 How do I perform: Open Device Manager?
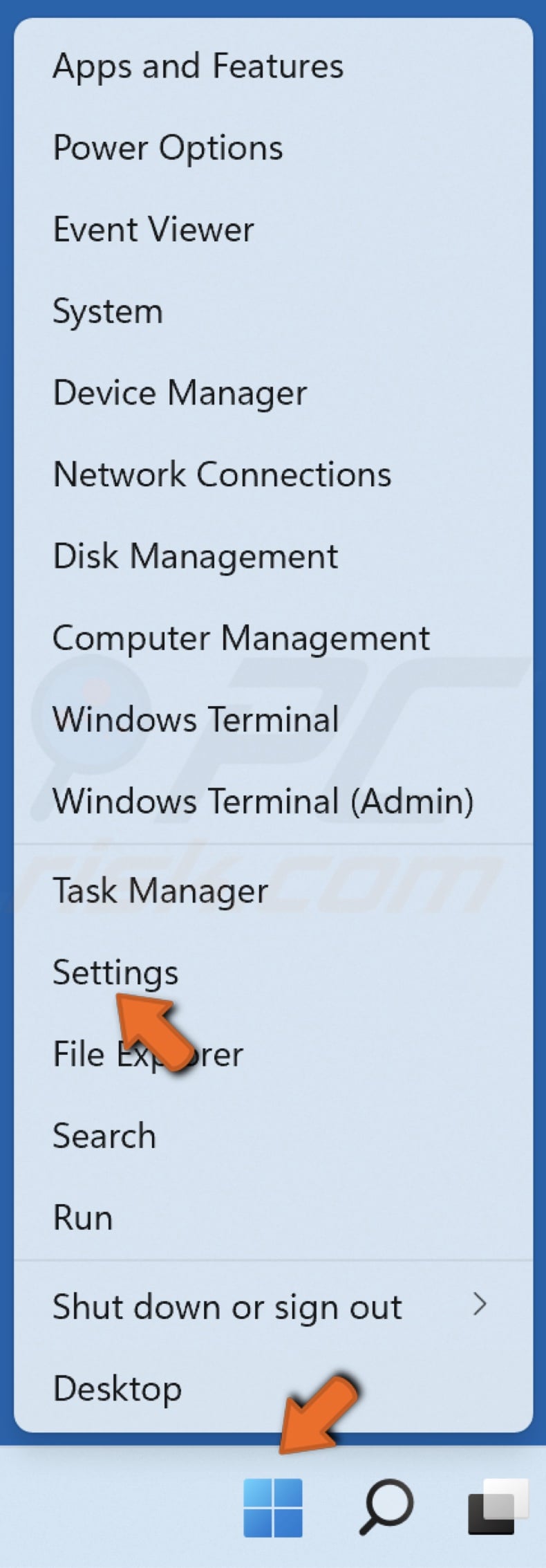pyautogui.click(x=180, y=392)
